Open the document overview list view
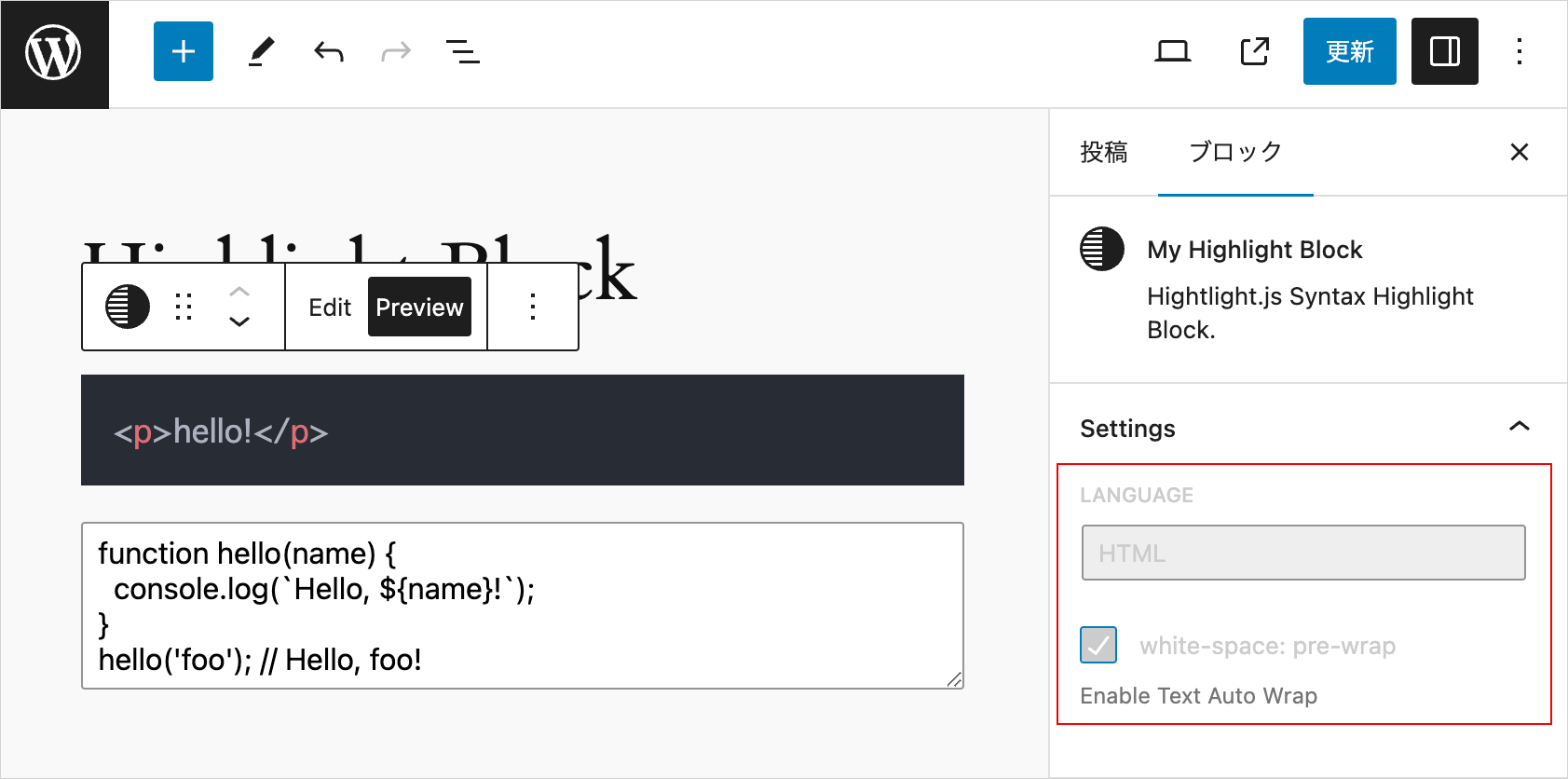This screenshot has height=779, width=1568. click(x=463, y=51)
